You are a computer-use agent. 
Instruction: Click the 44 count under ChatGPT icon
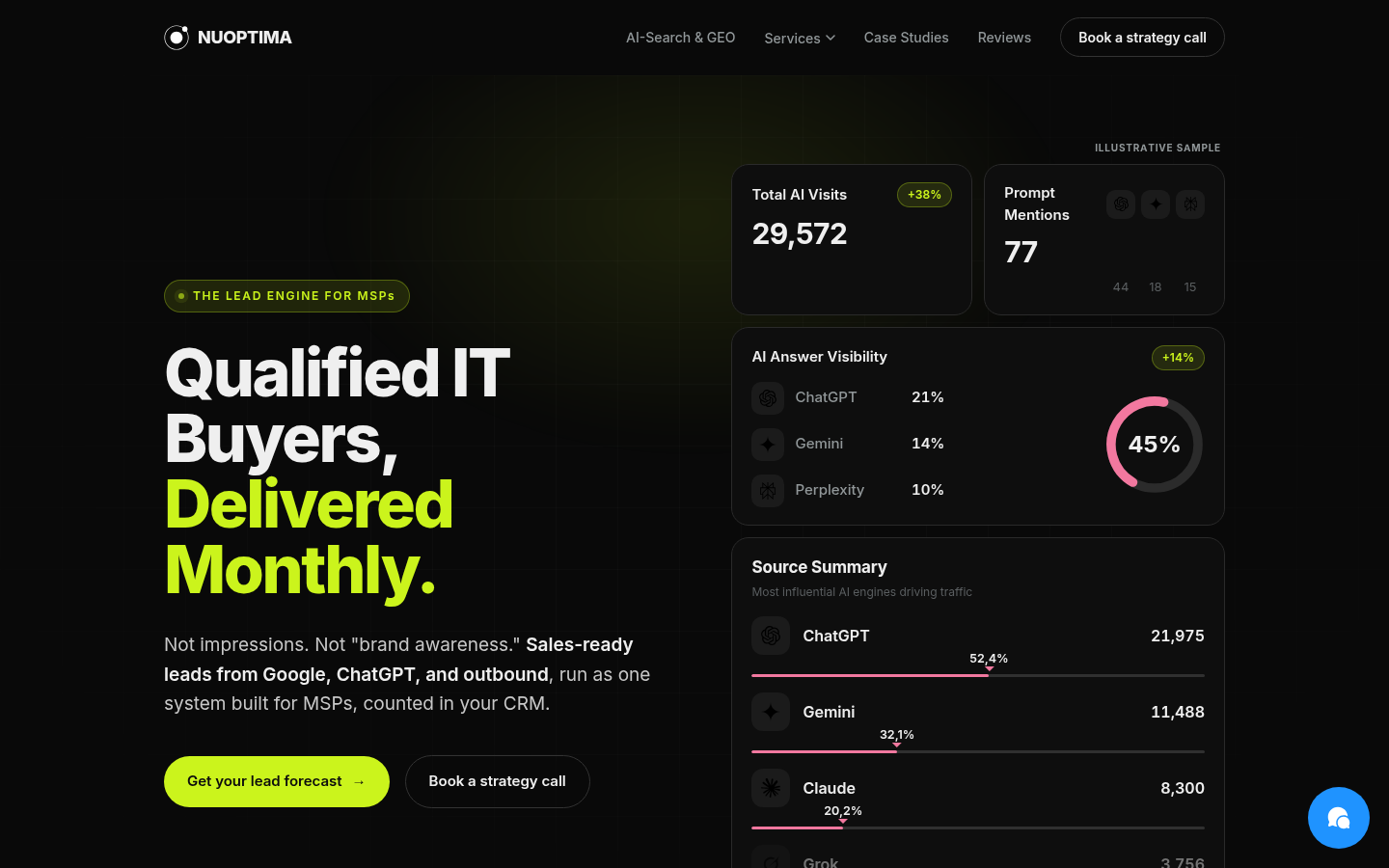1121,287
